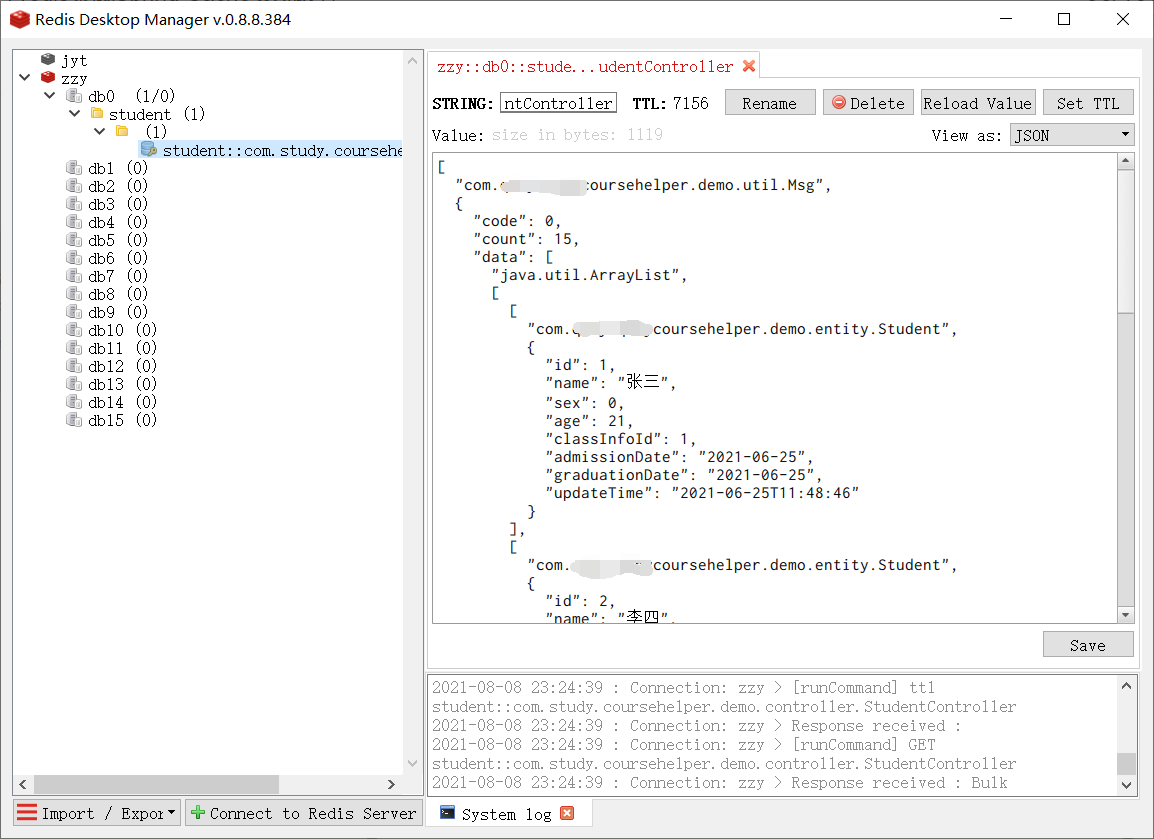Click the db4 database icon
This screenshot has height=839, width=1154.
tap(74, 222)
